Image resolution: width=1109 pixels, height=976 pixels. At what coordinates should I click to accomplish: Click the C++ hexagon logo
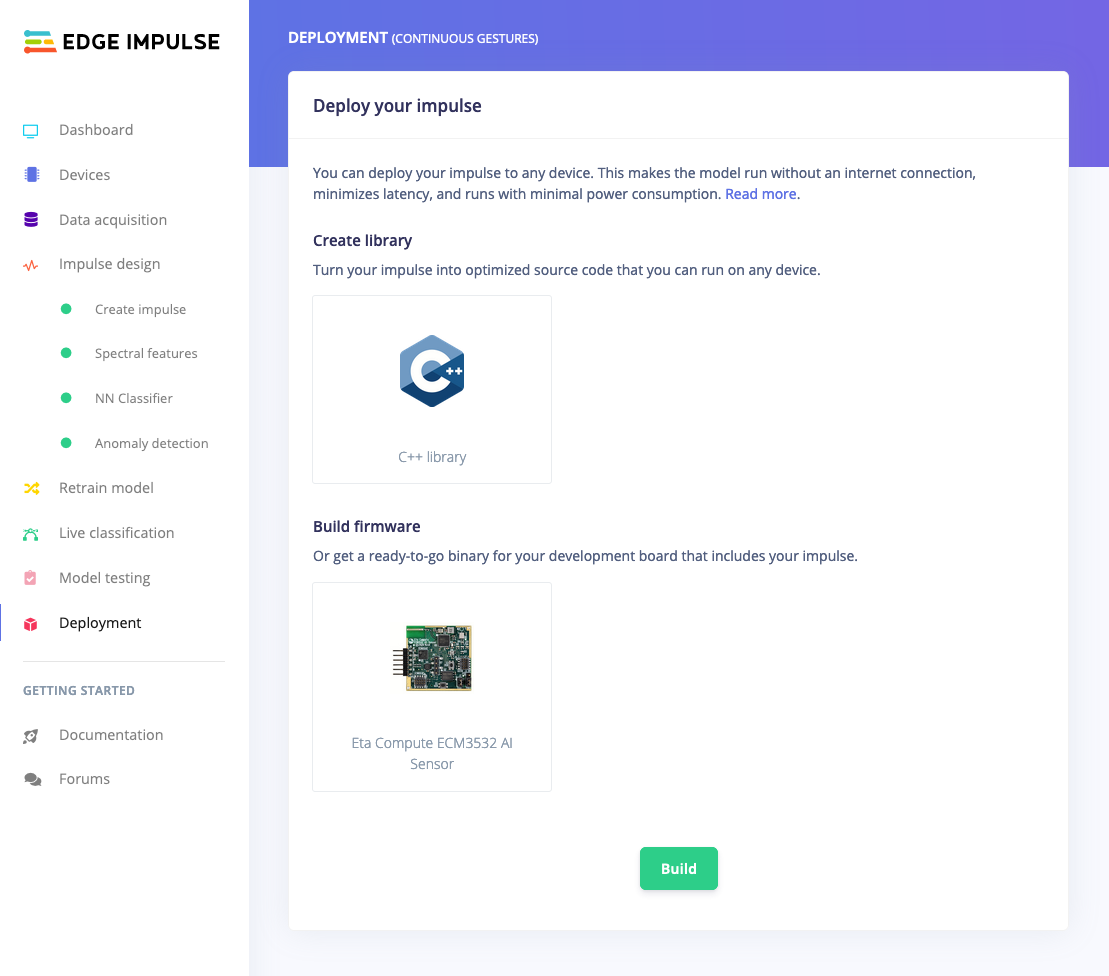431,371
